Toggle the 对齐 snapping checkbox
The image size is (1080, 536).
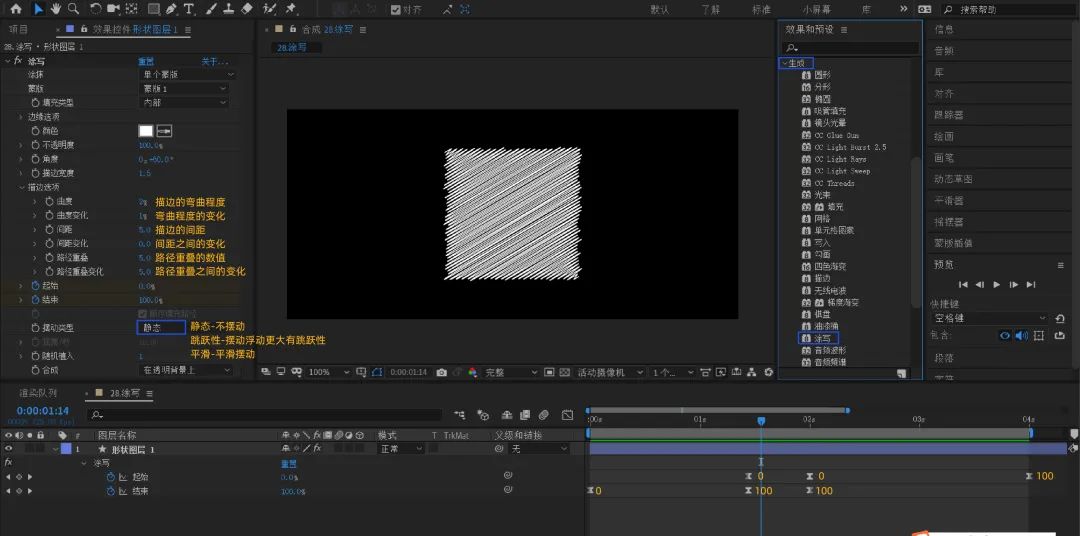(395, 10)
